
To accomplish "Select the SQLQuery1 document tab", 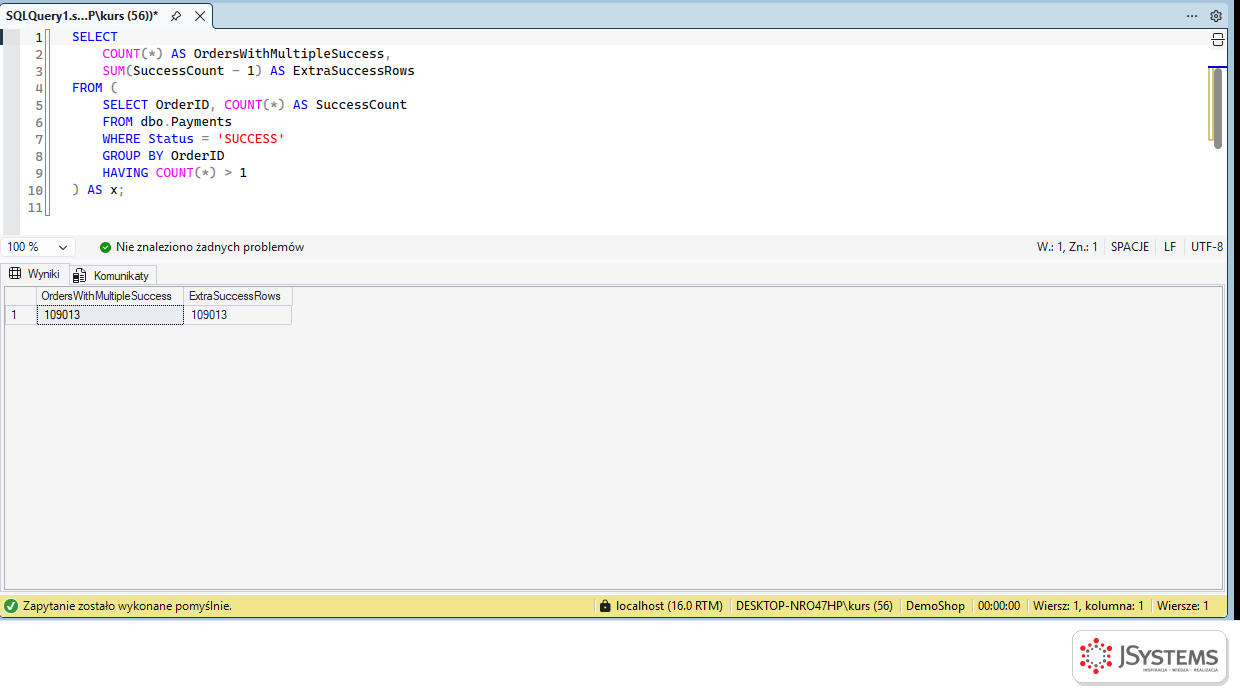I will coord(82,16).
